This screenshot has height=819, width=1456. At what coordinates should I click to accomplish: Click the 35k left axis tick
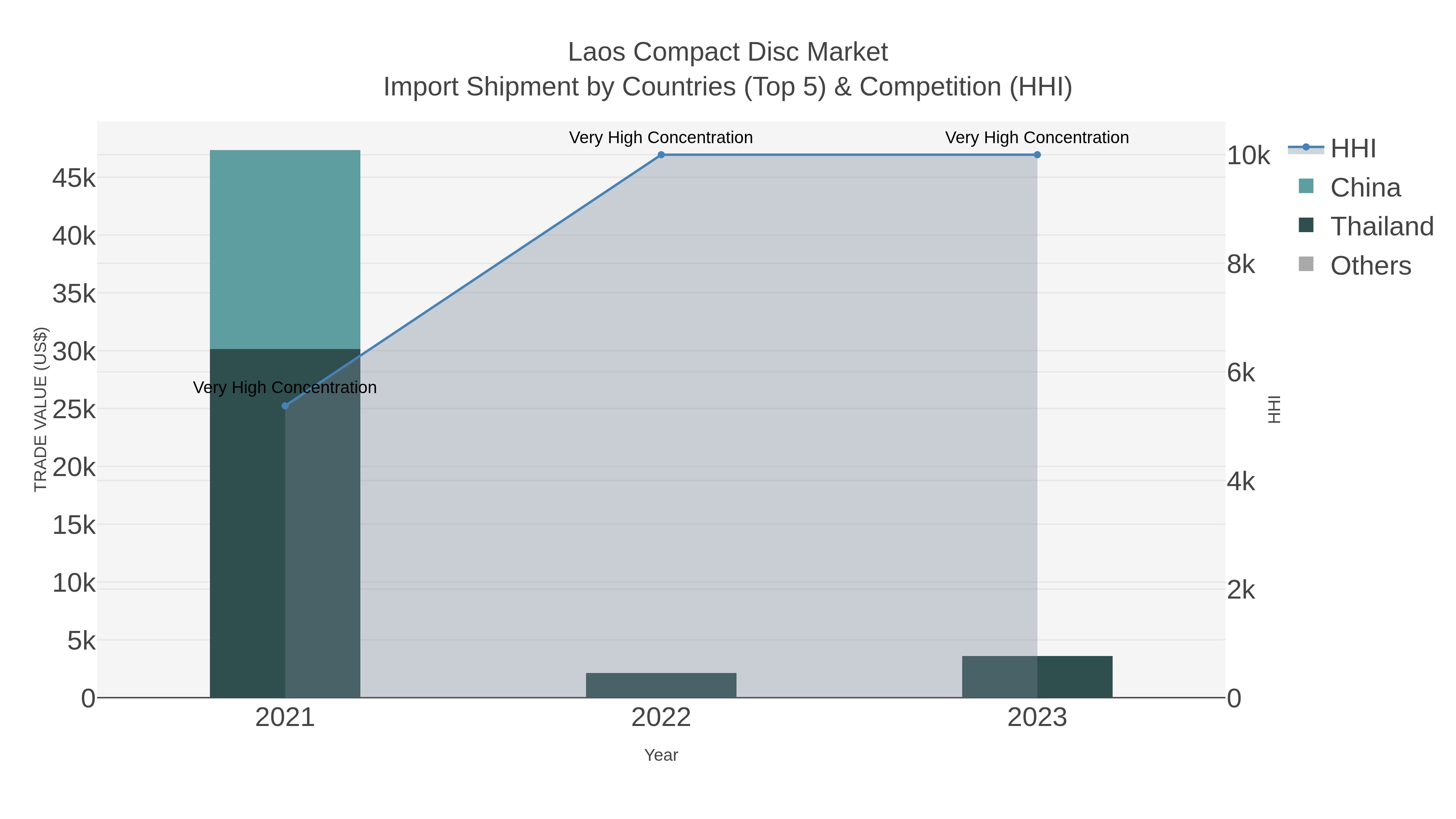click(74, 294)
